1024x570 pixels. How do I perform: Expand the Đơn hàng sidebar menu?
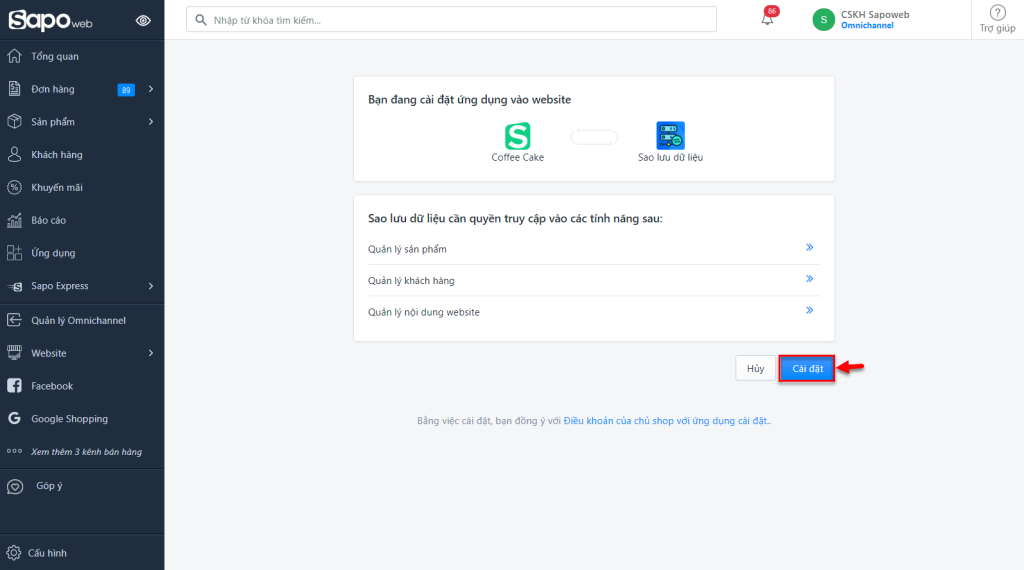click(x=150, y=89)
